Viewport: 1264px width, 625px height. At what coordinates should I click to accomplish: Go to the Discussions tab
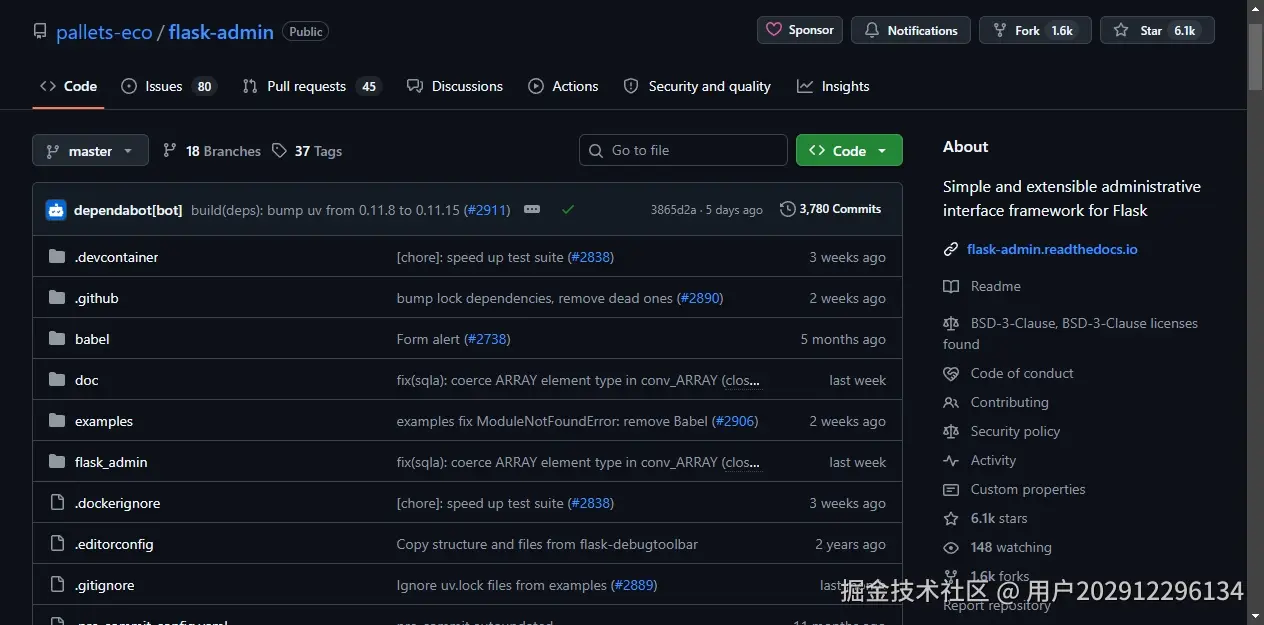tap(455, 86)
